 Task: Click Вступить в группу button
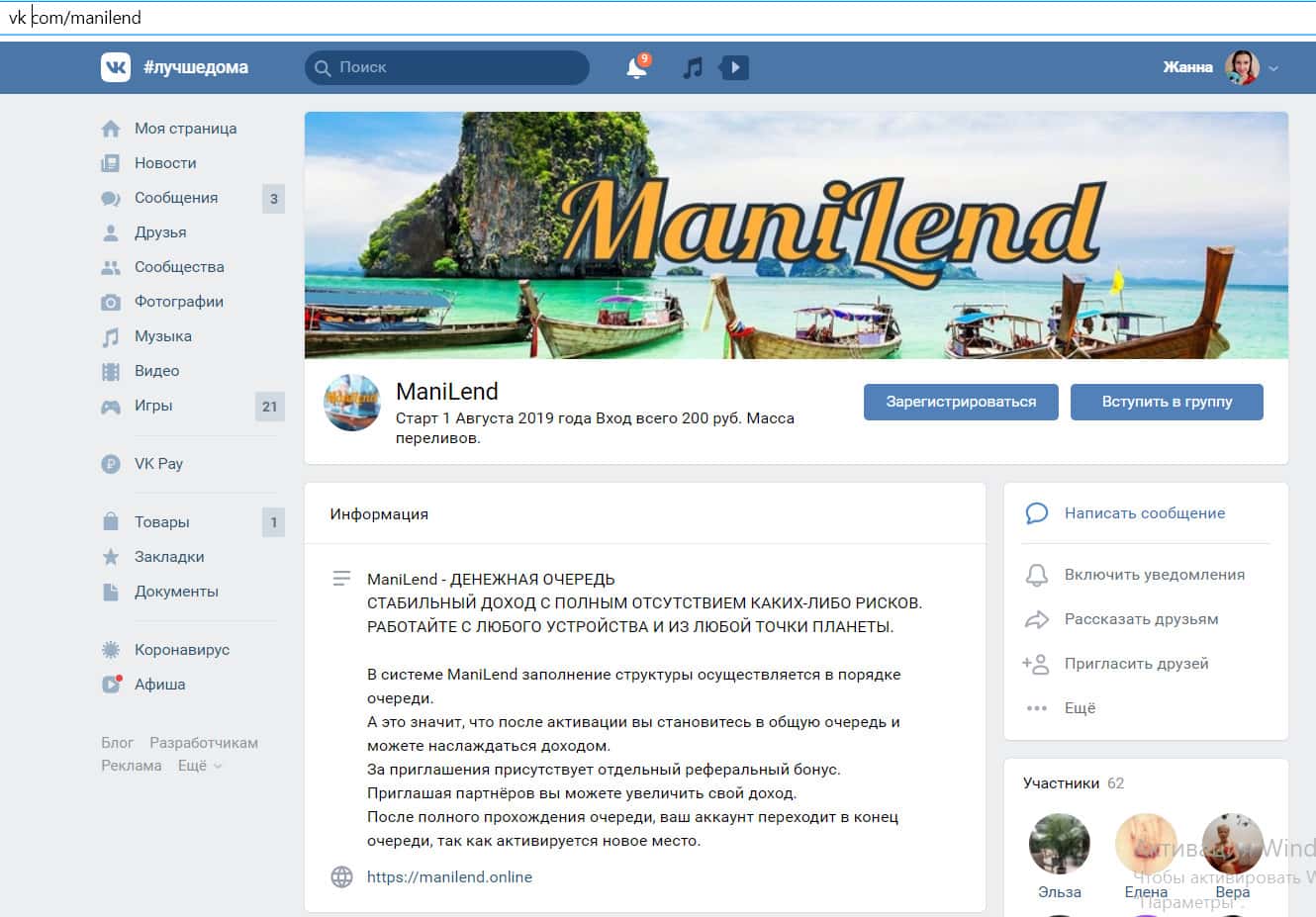[1167, 403]
